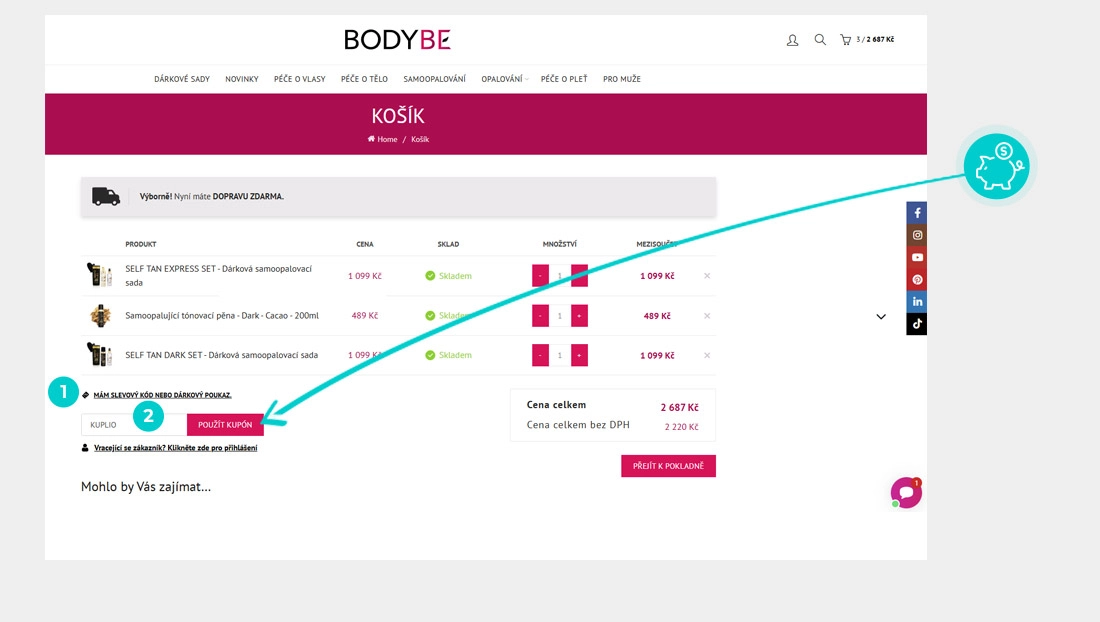This screenshot has height=622, width=1100.
Task: Open the Facebook social sidebar icon
Action: [917, 213]
